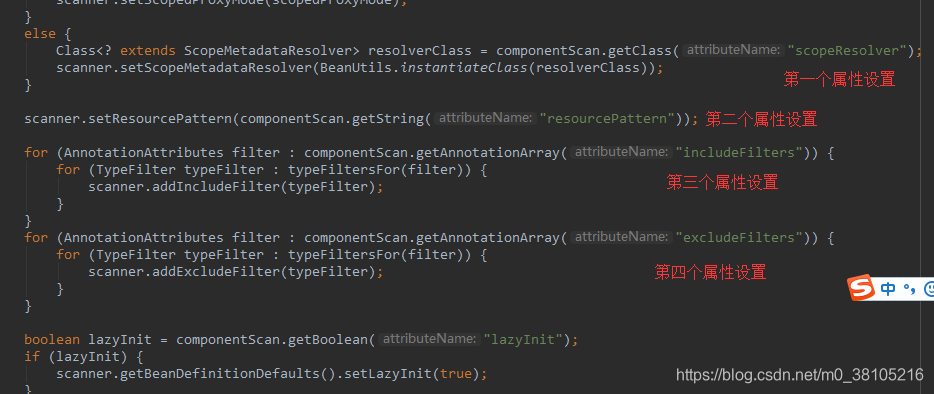The width and height of the screenshot is (934, 394).
Task: Click the instantiateClass italic method name
Action: (463, 67)
